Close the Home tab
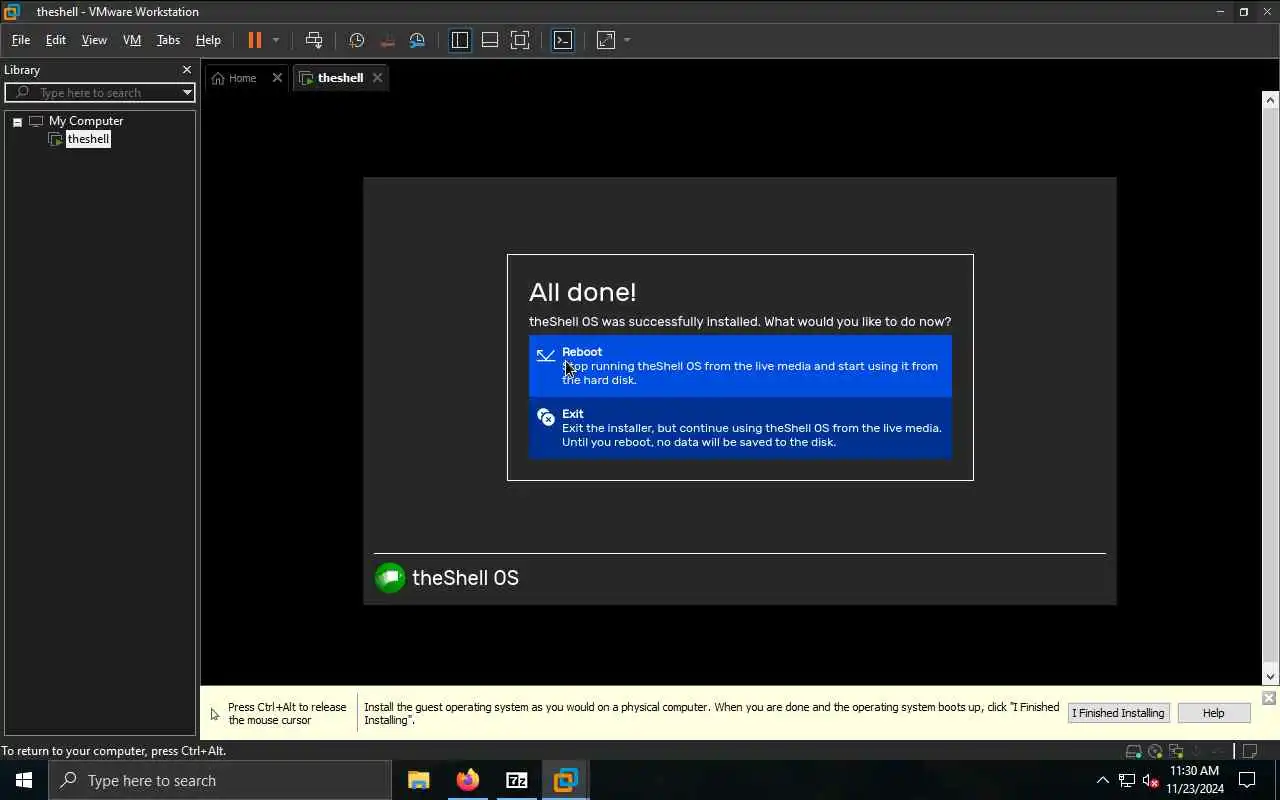 click(277, 78)
